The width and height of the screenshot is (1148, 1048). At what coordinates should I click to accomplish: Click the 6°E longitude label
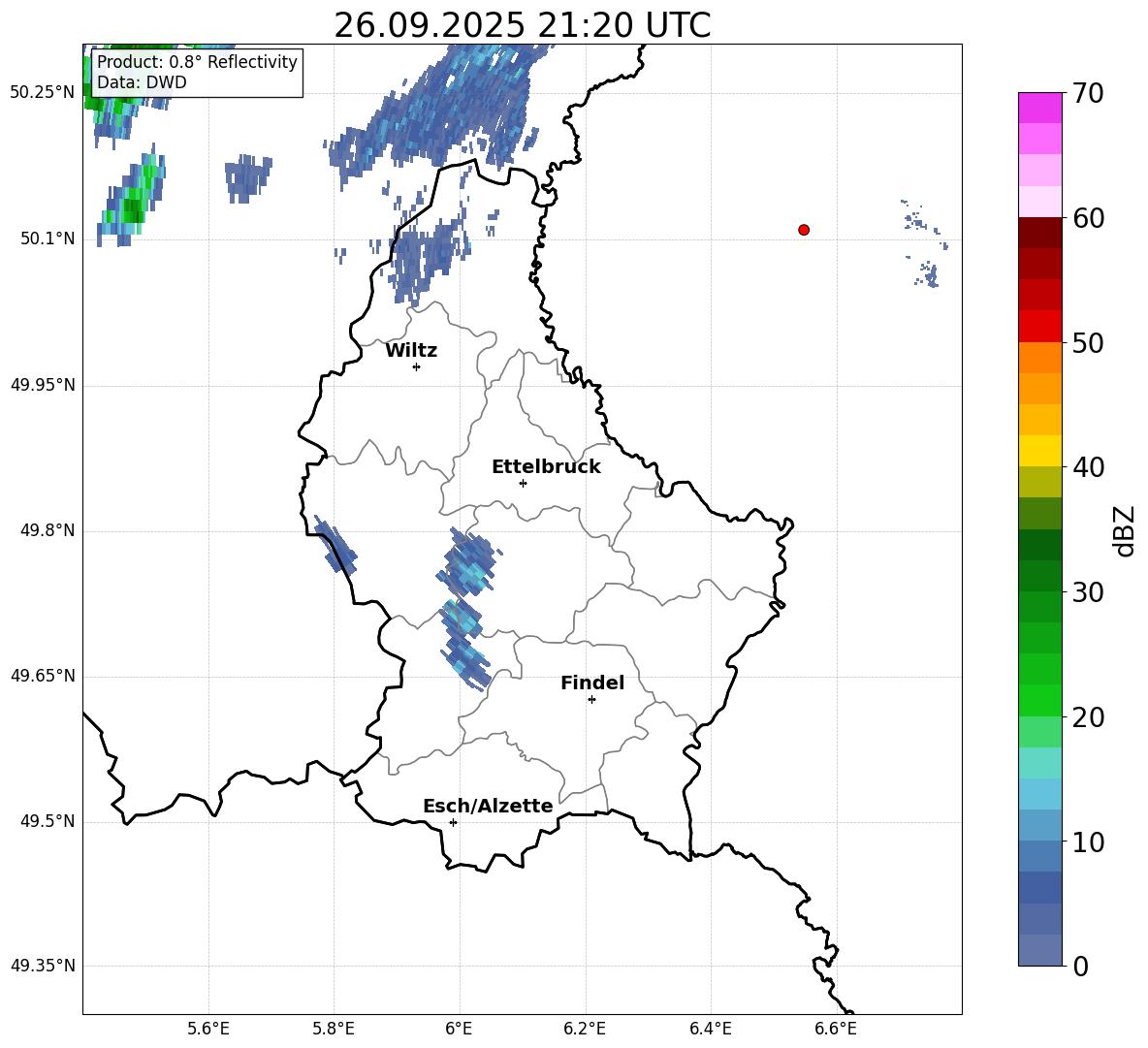click(x=459, y=1029)
